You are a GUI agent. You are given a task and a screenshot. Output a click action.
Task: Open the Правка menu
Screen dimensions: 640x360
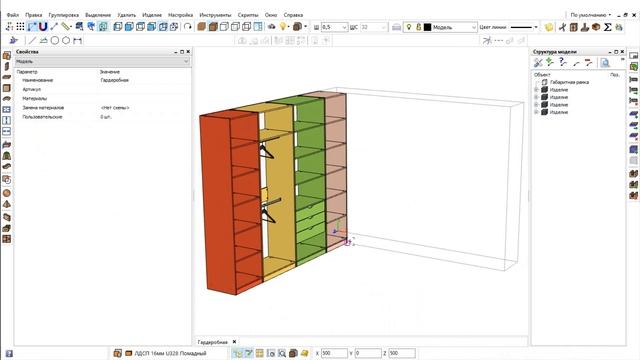pyautogui.click(x=33, y=15)
